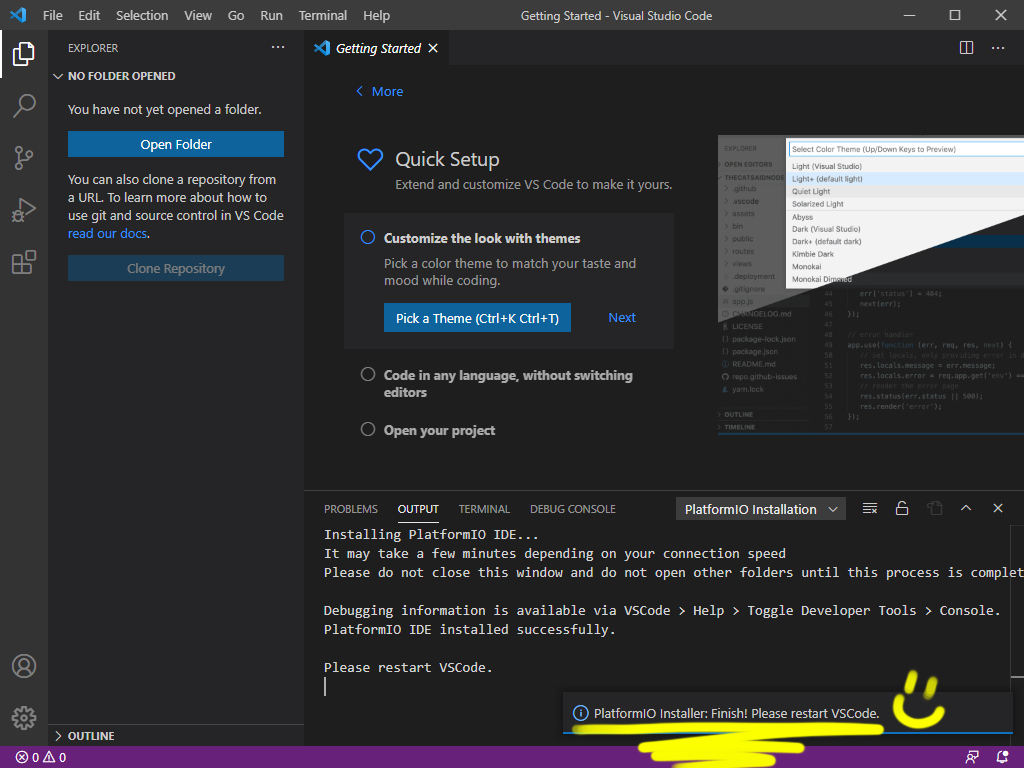Open the Accounts menu icon
Screen dimensions: 1024x768
coord(24,666)
